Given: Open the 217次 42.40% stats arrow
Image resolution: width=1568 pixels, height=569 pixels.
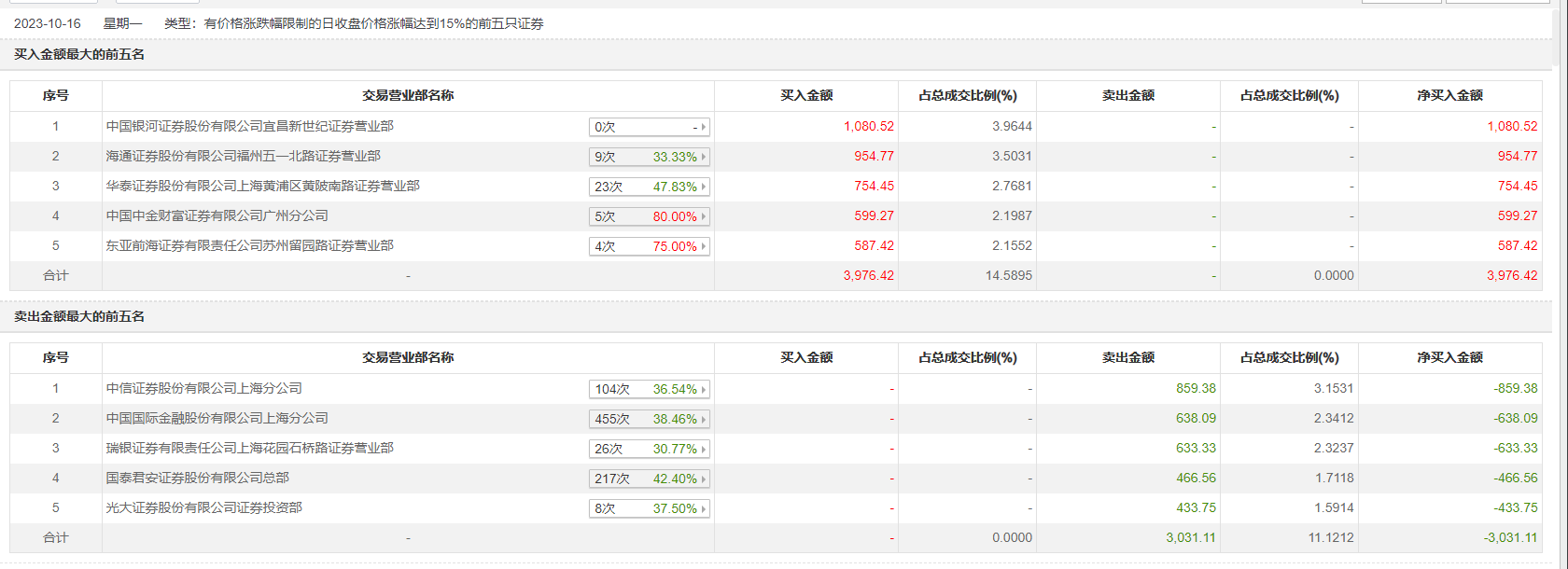Looking at the screenshot, I should (703, 479).
